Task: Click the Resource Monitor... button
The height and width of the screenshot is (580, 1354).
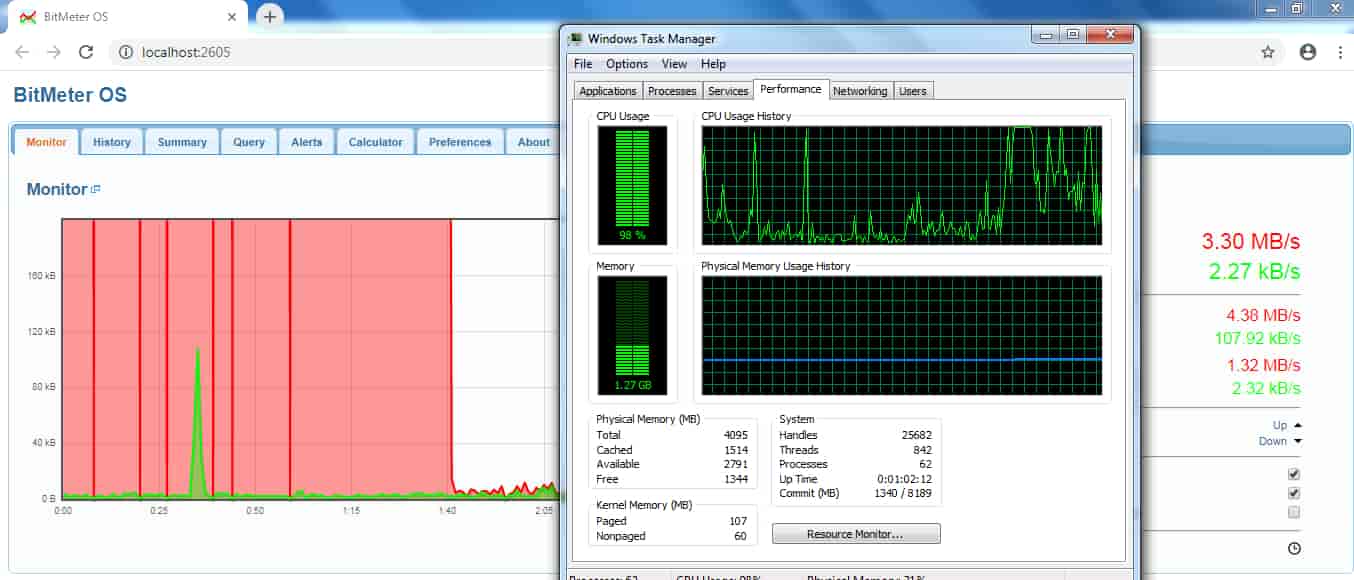Action: (856, 534)
